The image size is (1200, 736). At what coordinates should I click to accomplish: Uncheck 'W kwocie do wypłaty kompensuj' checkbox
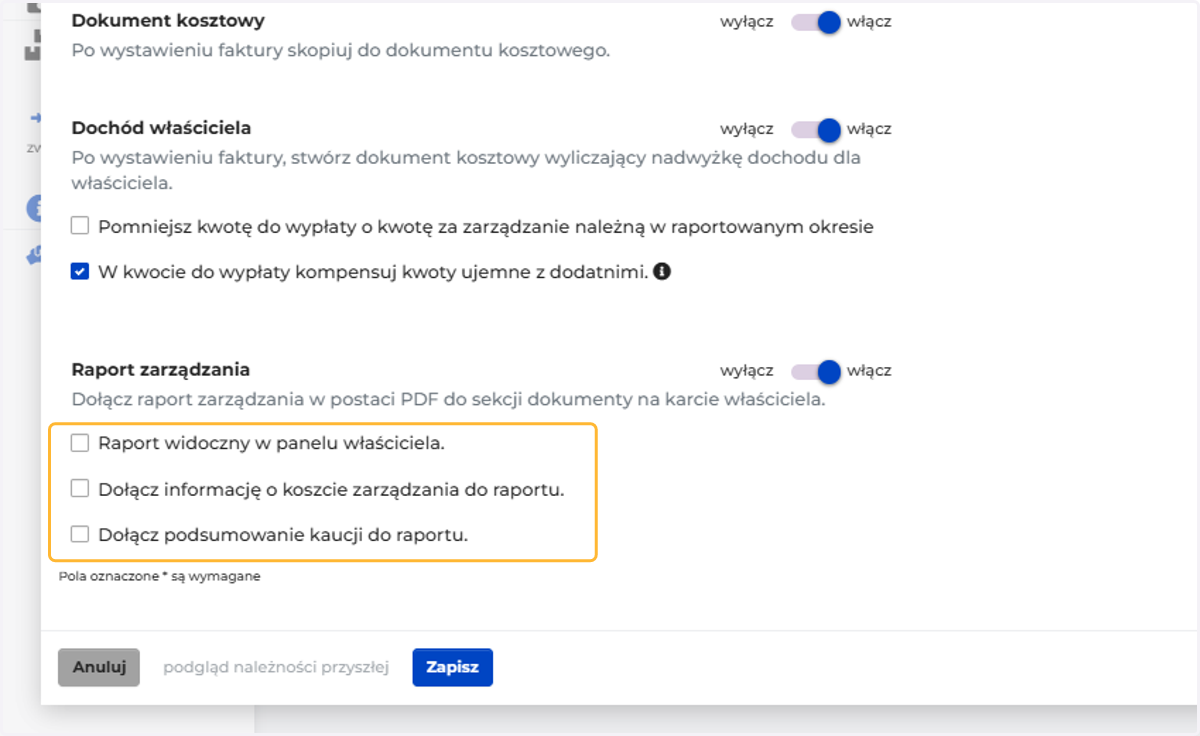point(80,271)
